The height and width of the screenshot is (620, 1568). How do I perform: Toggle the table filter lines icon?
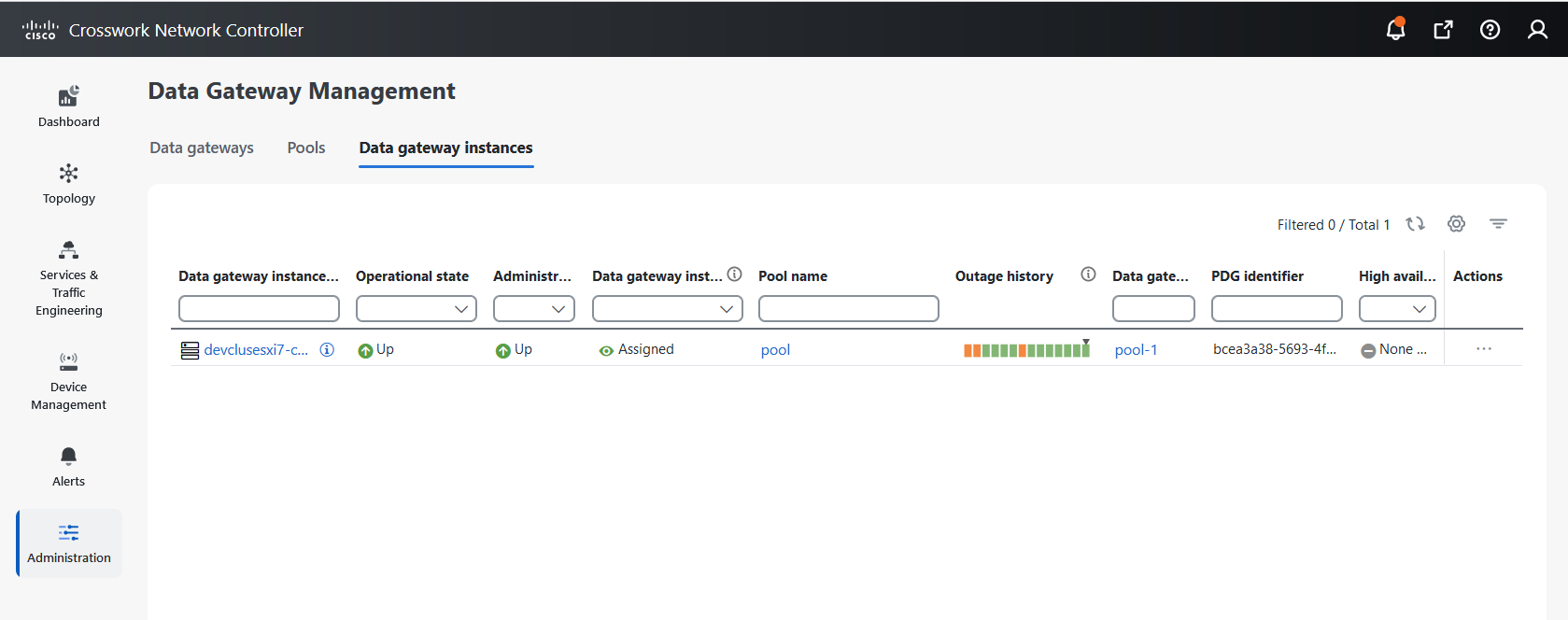(1498, 224)
